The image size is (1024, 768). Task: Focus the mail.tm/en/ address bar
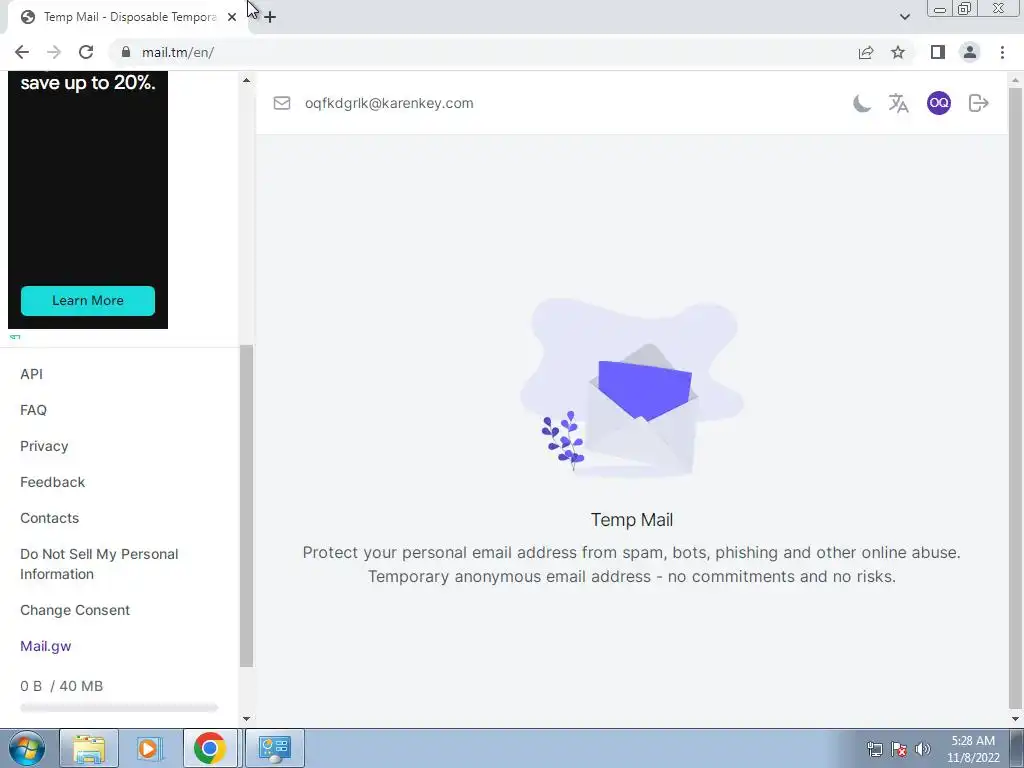coord(483,52)
